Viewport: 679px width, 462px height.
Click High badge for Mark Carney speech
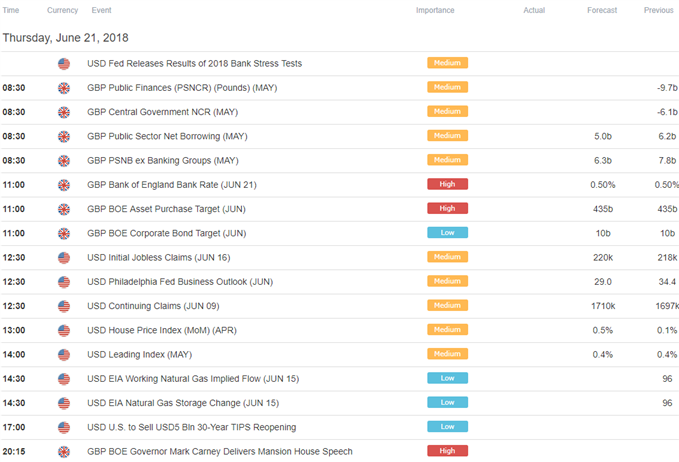tap(447, 451)
